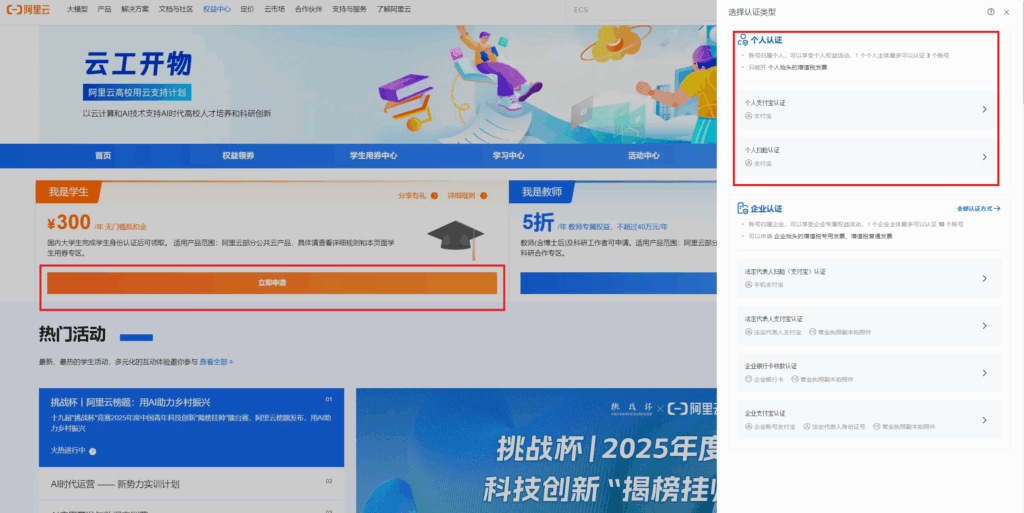
Task: Open the help icon in 选择认证类型 panel
Action: coord(991,12)
